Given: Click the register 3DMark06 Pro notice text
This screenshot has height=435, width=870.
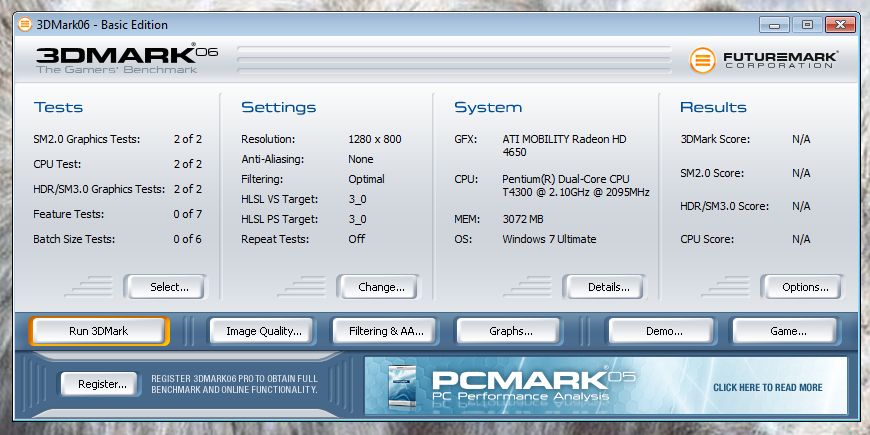Looking at the screenshot, I should 235,384.
